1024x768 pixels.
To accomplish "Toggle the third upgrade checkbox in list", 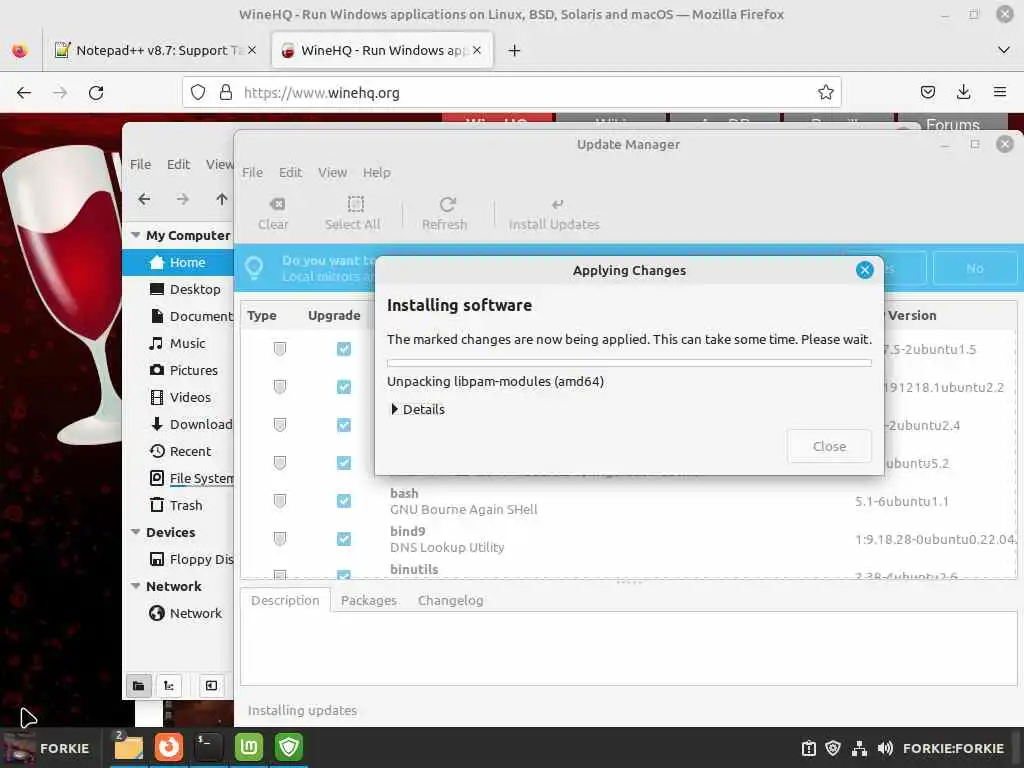I will [344, 425].
